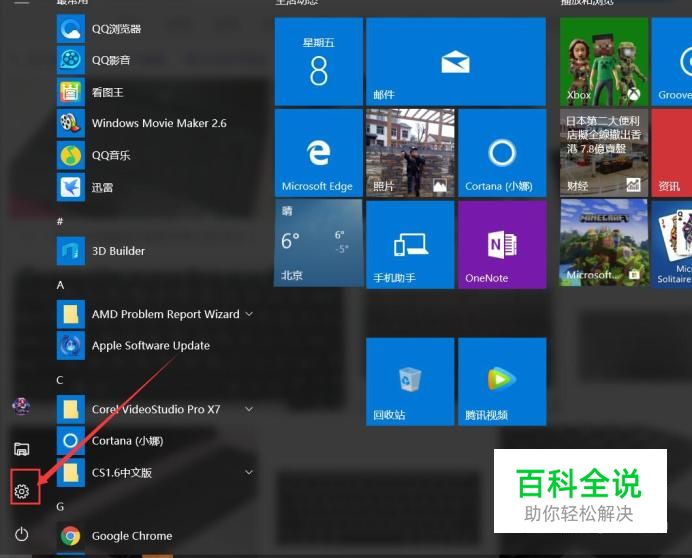Select 3D Builder label text
Screen dimensions: 692x558
pyautogui.click(x=118, y=251)
